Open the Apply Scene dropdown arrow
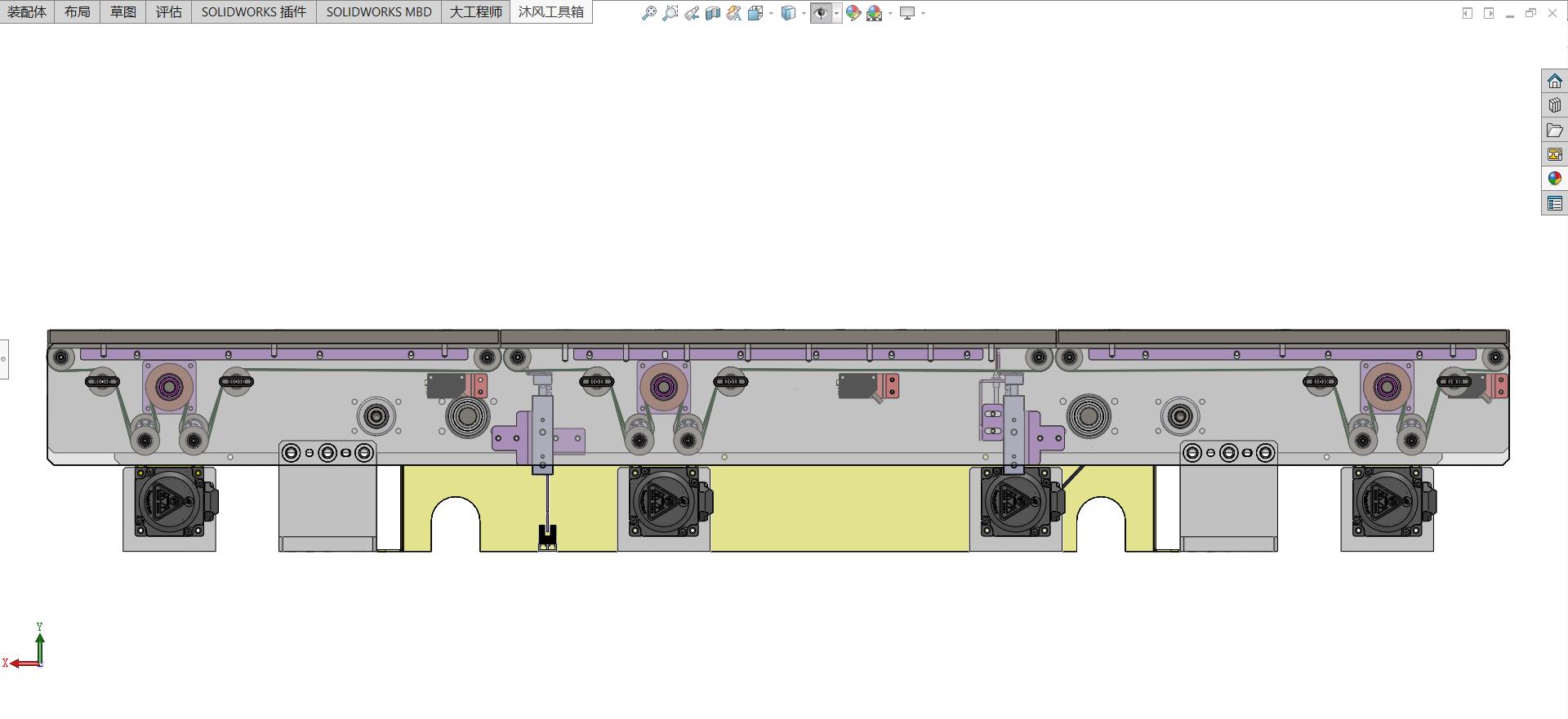1568x719 pixels. (890, 13)
